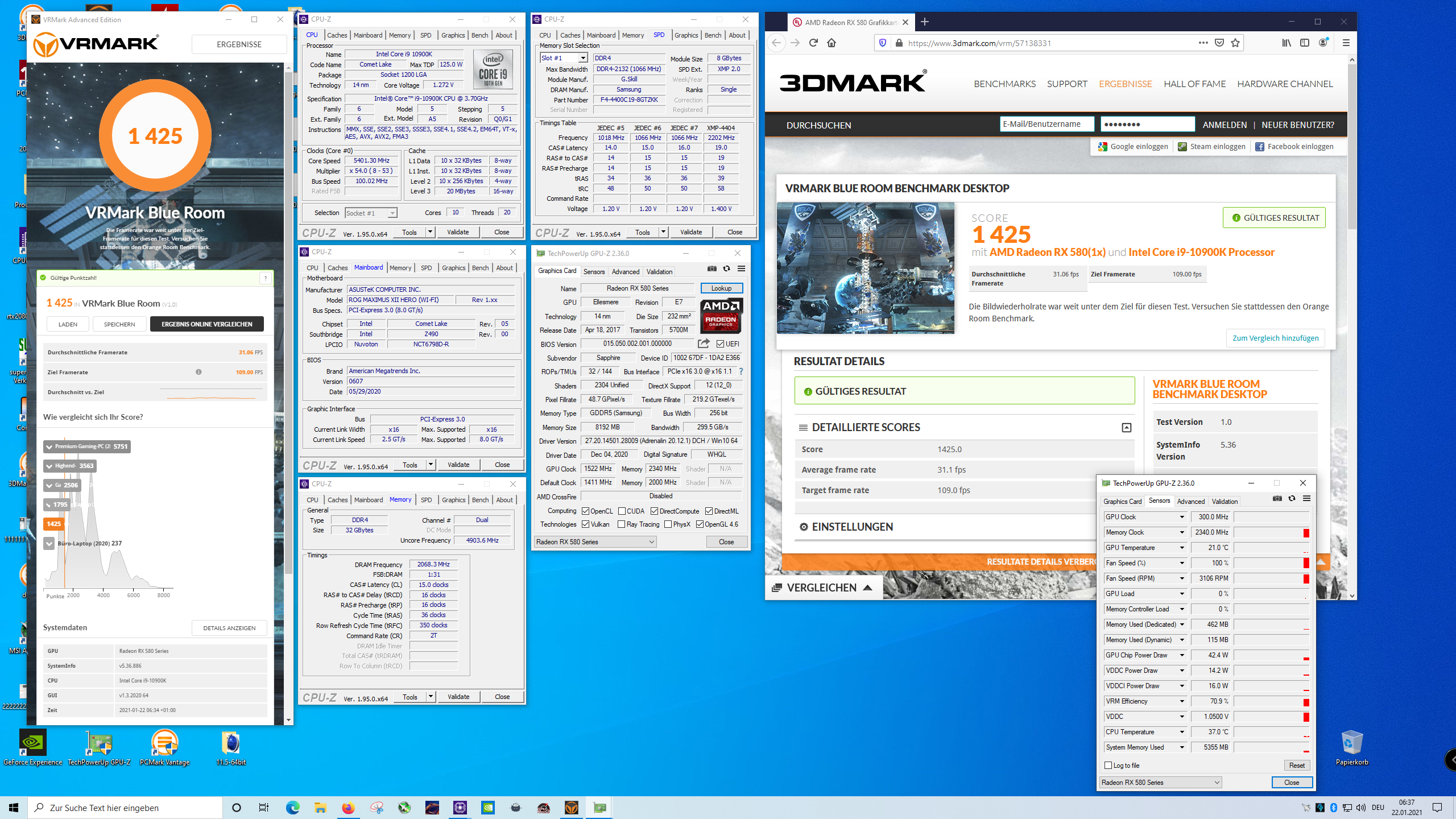Switch to Caches tab in CPU-Z CPU window
The width and height of the screenshot is (1456, 819).
(x=337, y=35)
